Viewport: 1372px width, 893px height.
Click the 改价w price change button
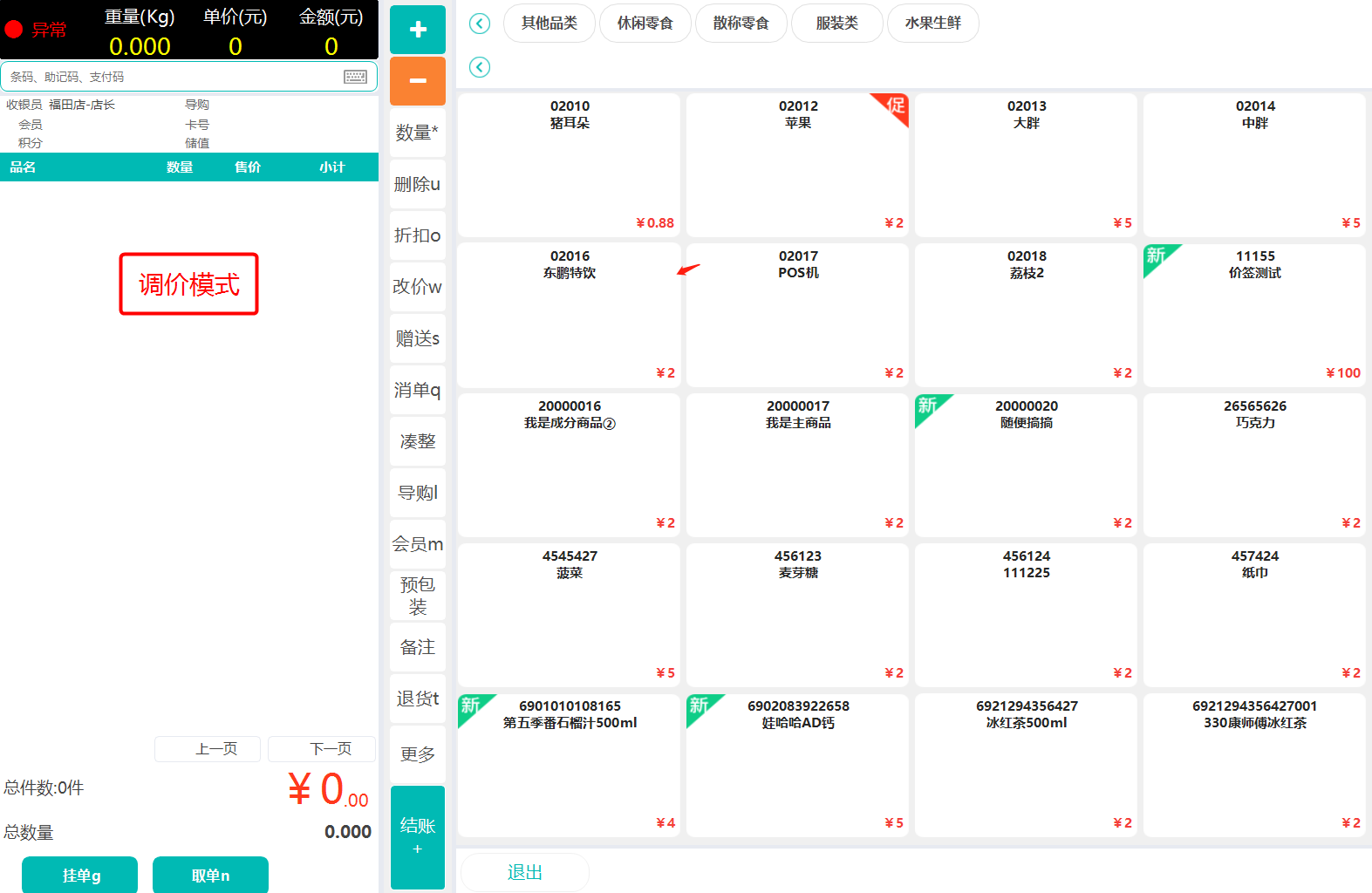418,287
